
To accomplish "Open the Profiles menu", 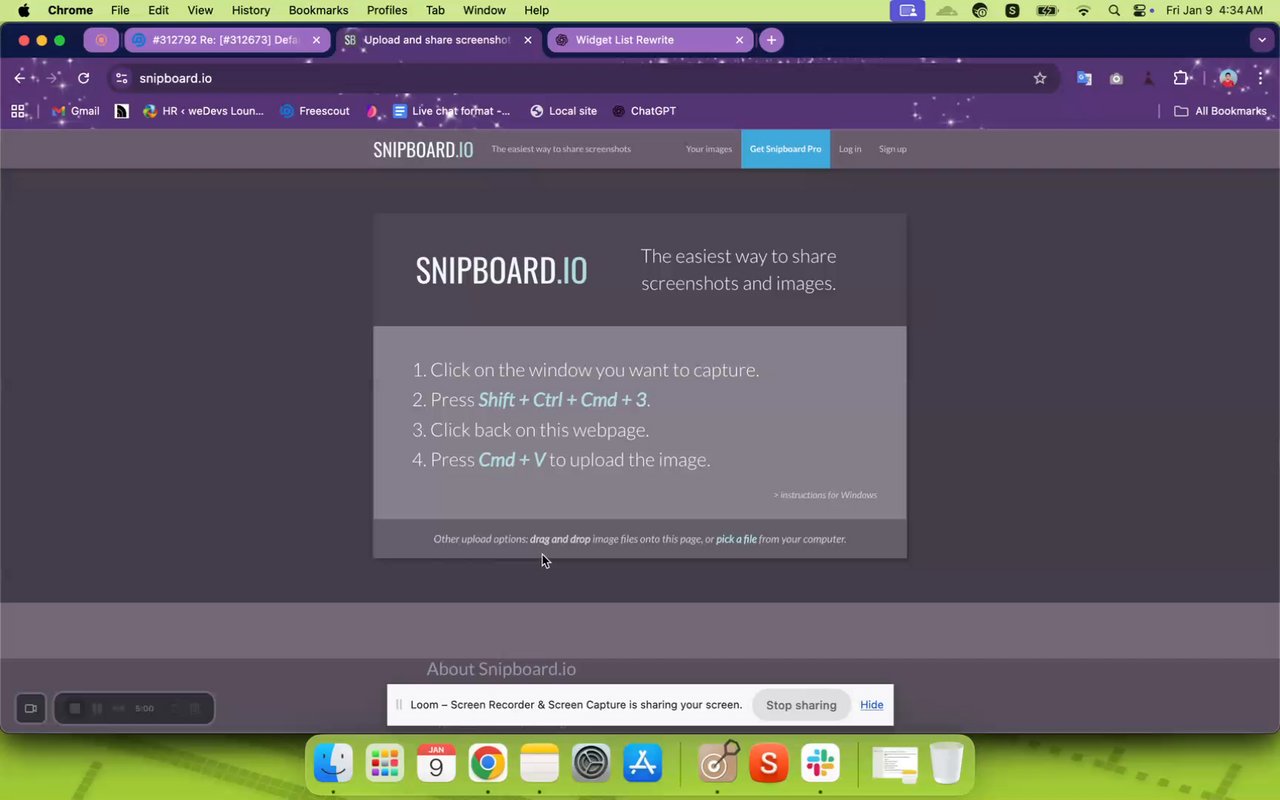I will coord(387,10).
